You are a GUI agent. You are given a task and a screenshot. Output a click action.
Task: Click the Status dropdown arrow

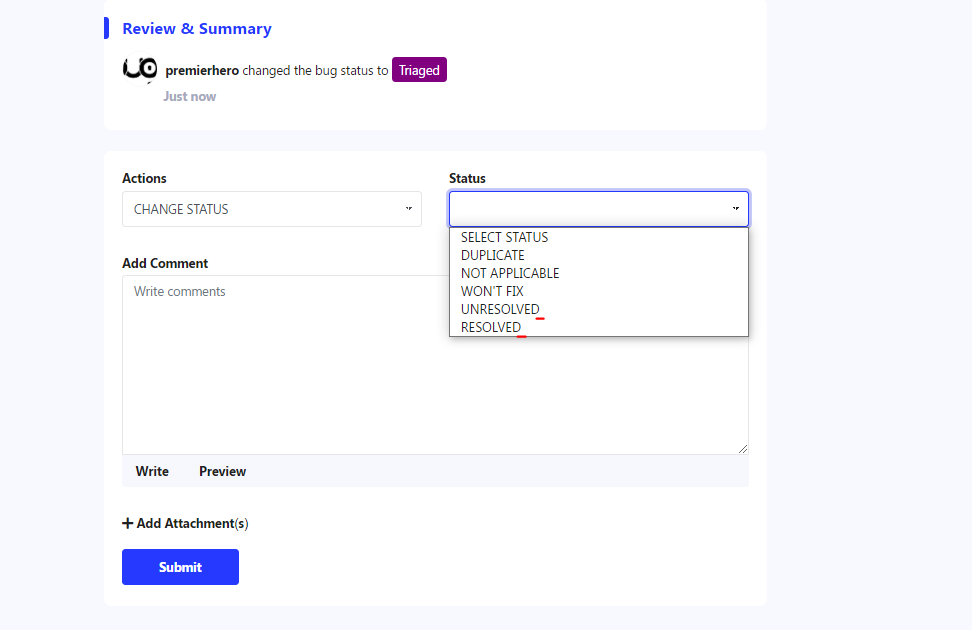coord(735,209)
